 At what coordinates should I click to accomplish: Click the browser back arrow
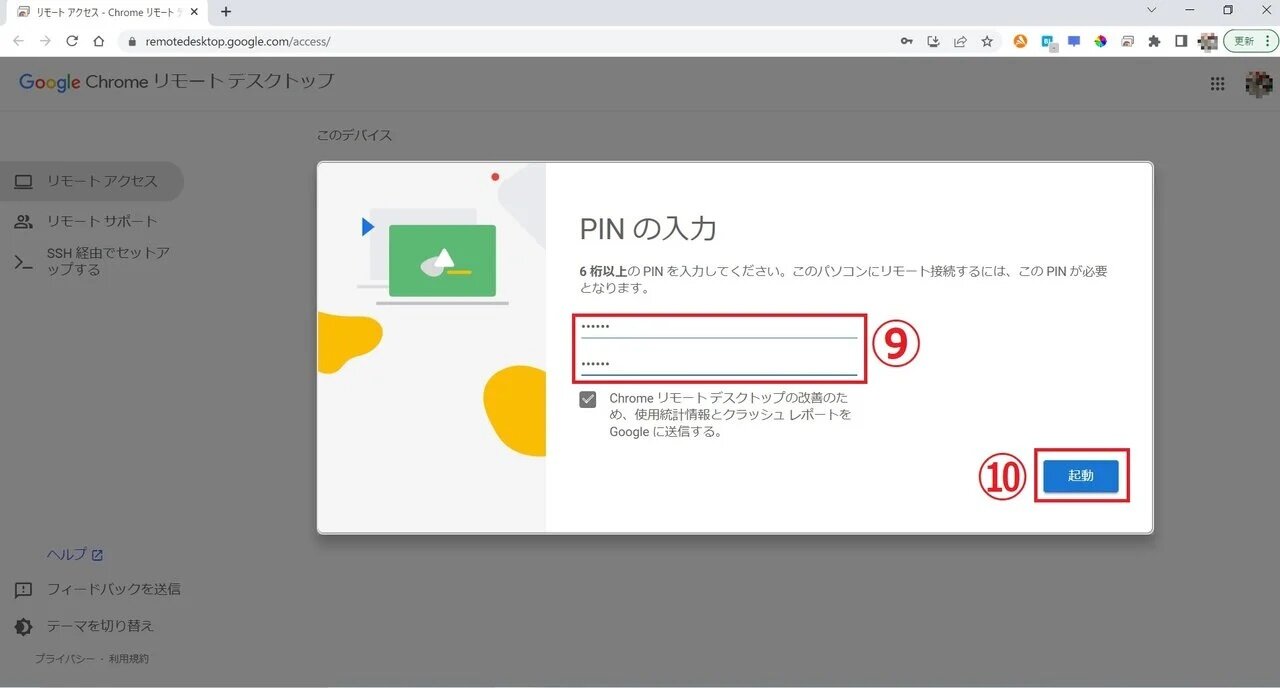point(18,41)
